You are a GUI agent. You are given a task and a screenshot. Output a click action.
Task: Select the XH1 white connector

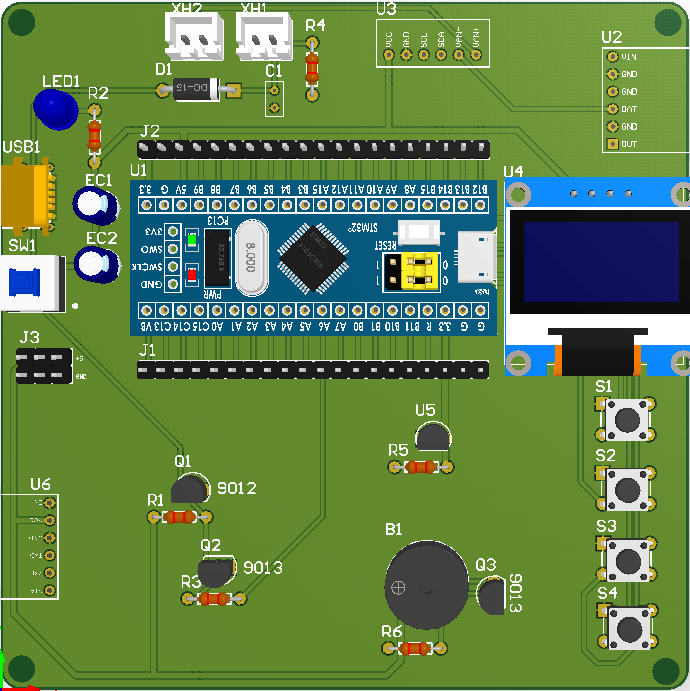coord(264,36)
